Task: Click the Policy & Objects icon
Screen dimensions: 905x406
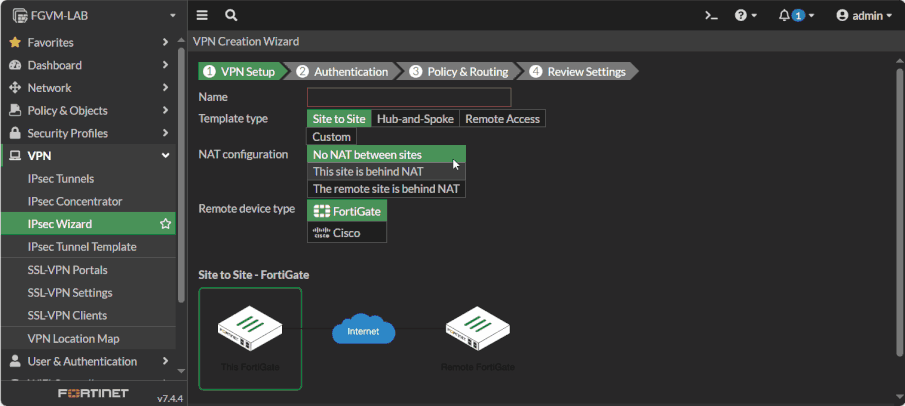Action: 15,110
